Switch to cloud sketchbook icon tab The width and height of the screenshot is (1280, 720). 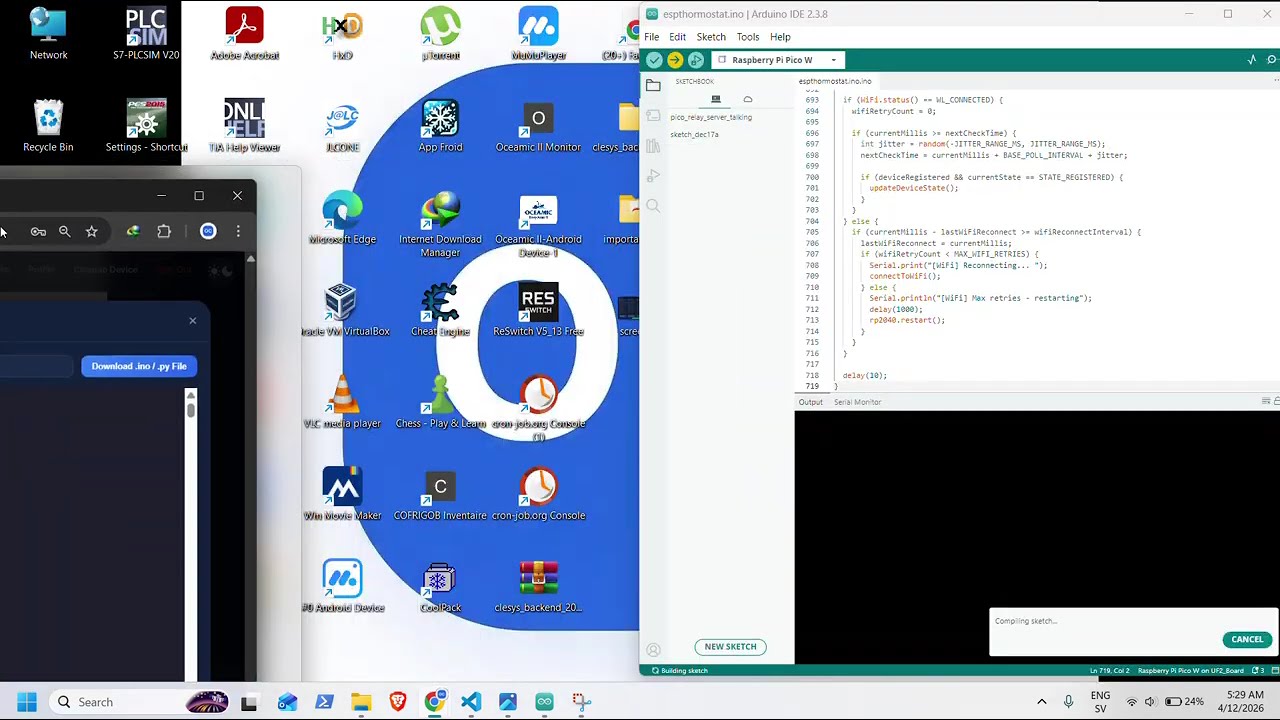tap(747, 99)
